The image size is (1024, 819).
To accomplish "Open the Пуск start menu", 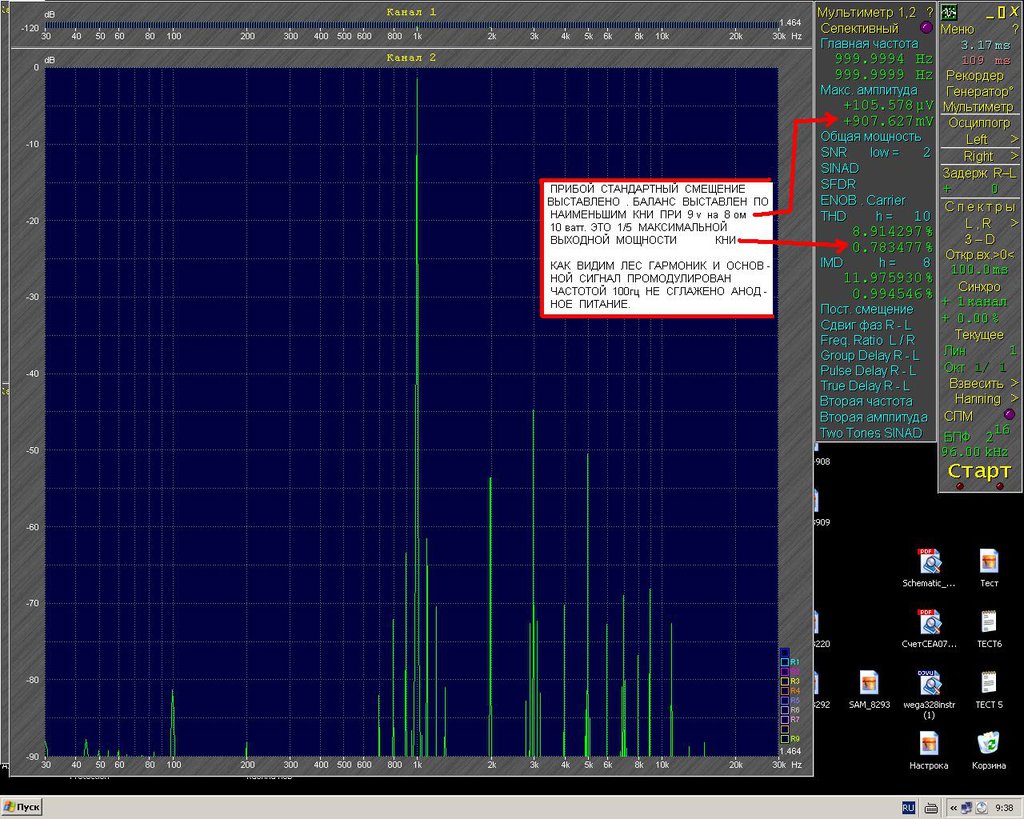I will [22, 807].
